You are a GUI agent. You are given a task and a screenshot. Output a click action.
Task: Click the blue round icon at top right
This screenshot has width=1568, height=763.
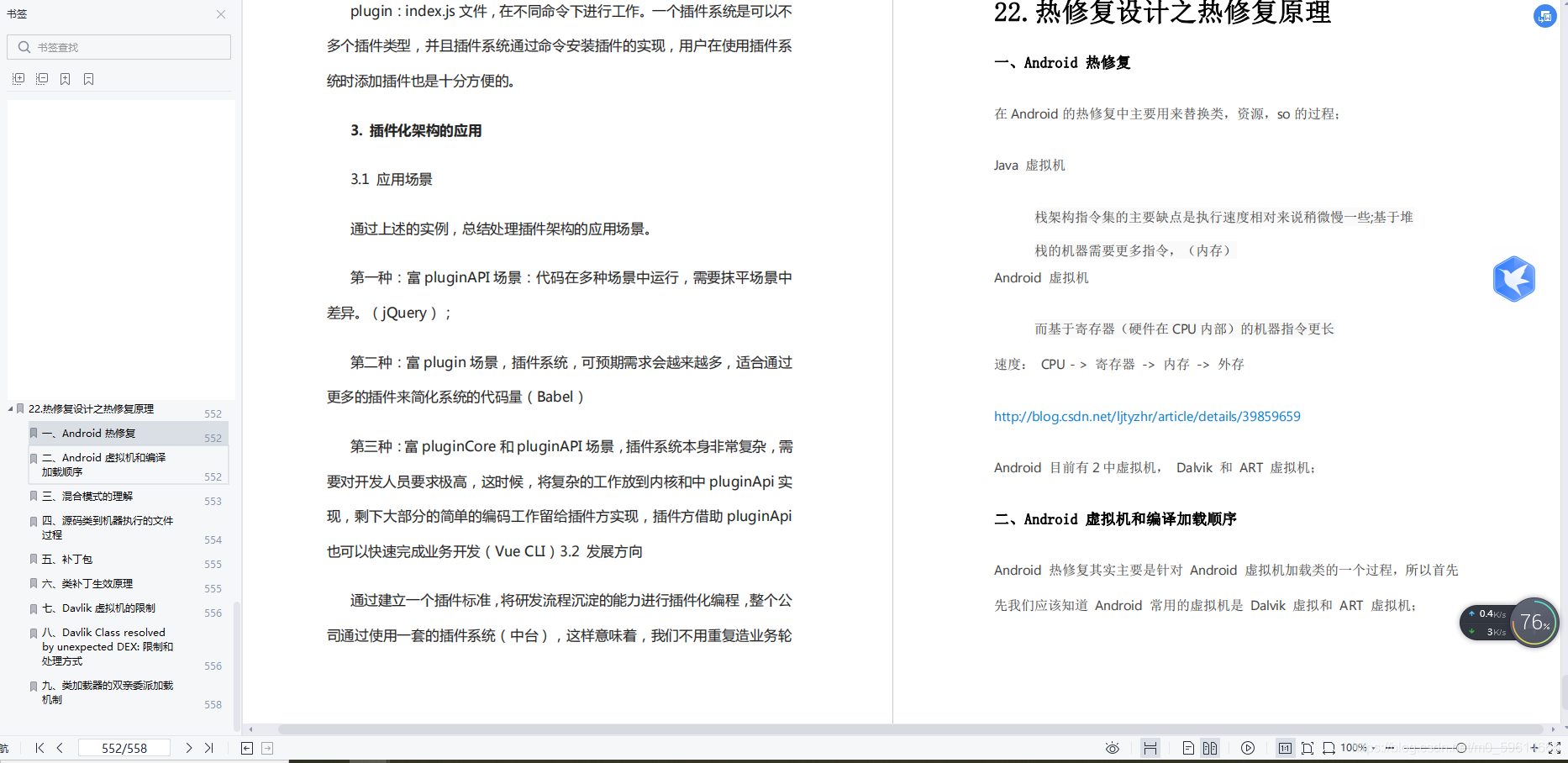point(1544,16)
